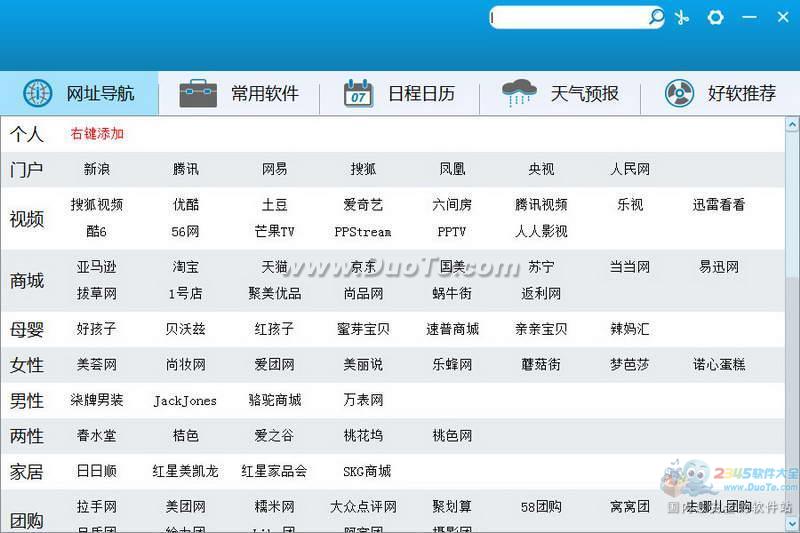The image size is (800, 533).
Task: Open the scissors screenshot tool
Action: click(682, 17)
